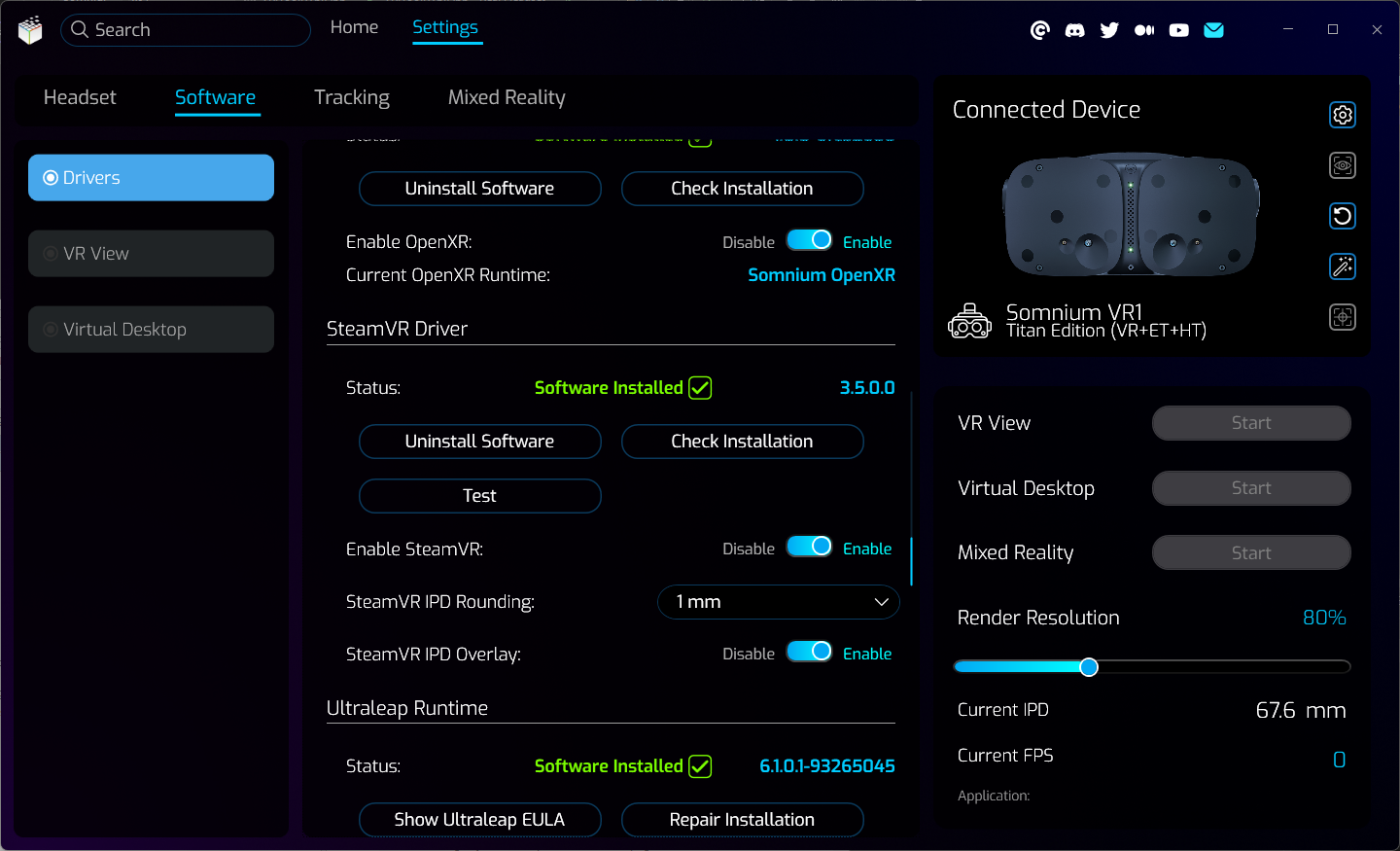
Task: Open the Mixed Reality tab
Action: (x=506, y=97)
